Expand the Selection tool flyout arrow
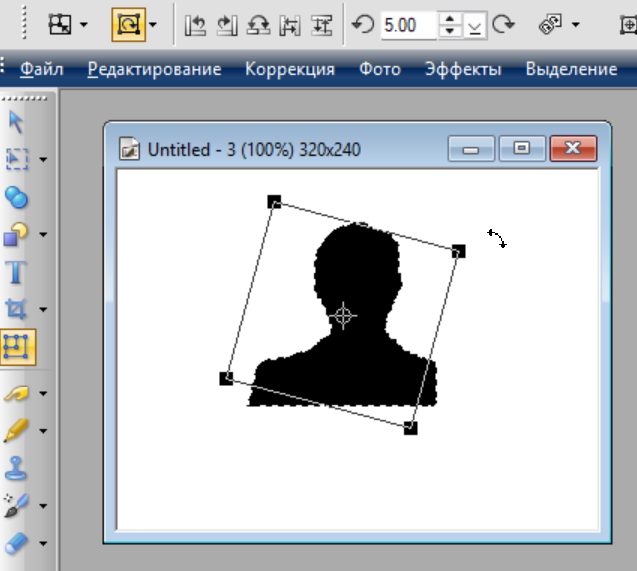 coord(43,159)
